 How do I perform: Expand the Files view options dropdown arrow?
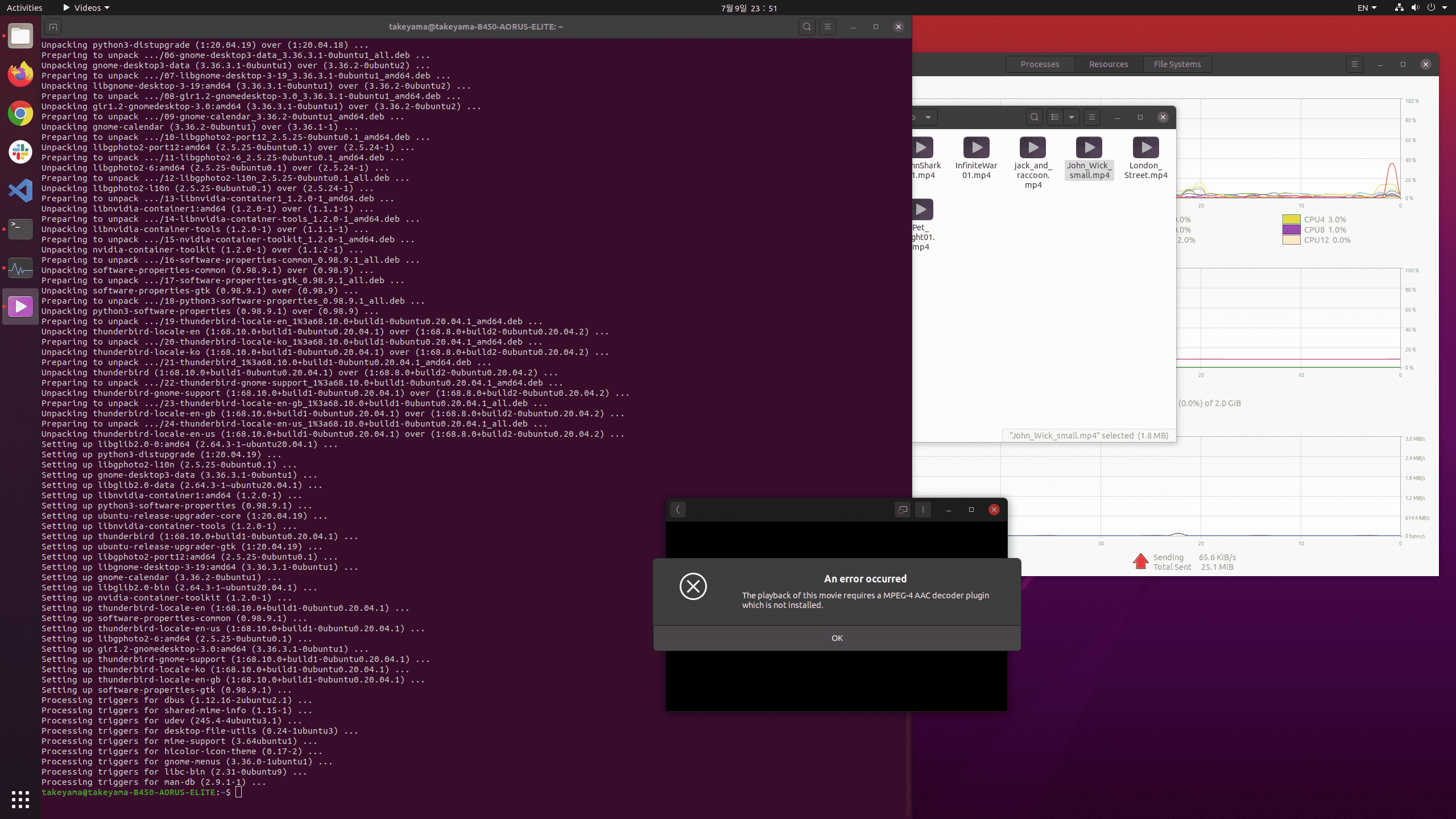[1072, 117]
